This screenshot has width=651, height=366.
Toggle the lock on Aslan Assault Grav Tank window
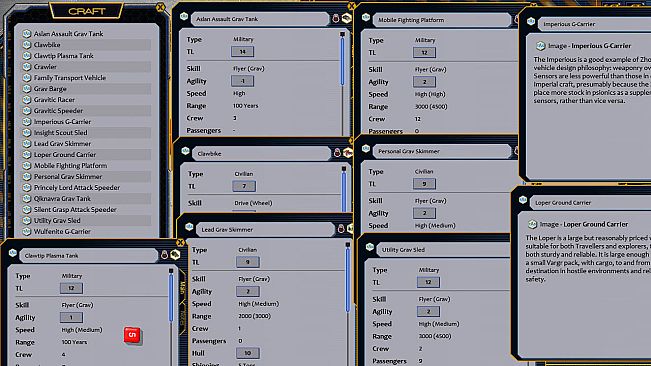tap(336, 18)
